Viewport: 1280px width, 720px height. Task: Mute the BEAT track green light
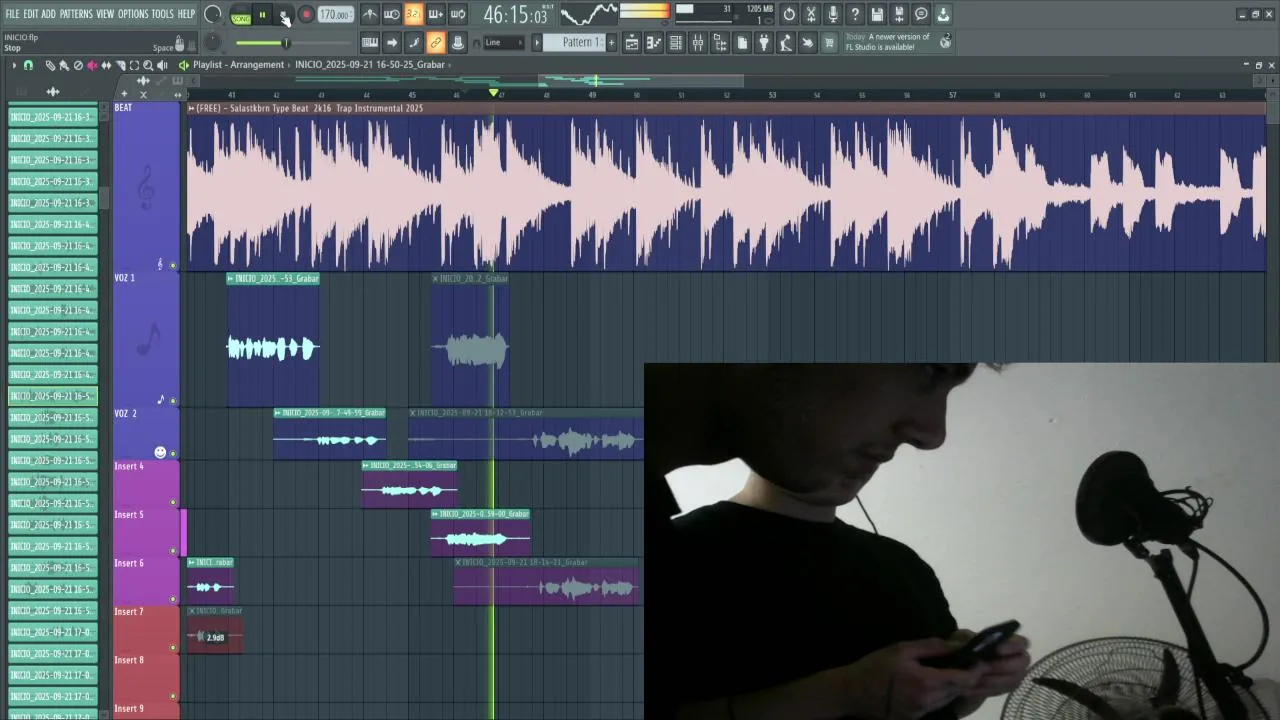click(173, 266)
